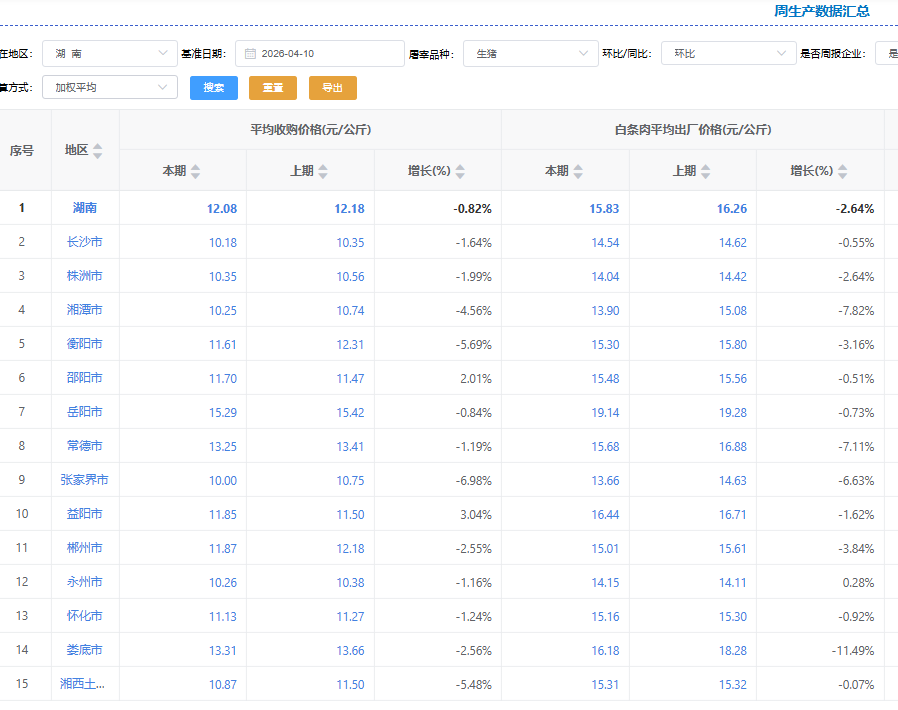Open the 所在地区 dropdown showing 湖南
This screenshot has width=898, height=710.
point(109,54)
